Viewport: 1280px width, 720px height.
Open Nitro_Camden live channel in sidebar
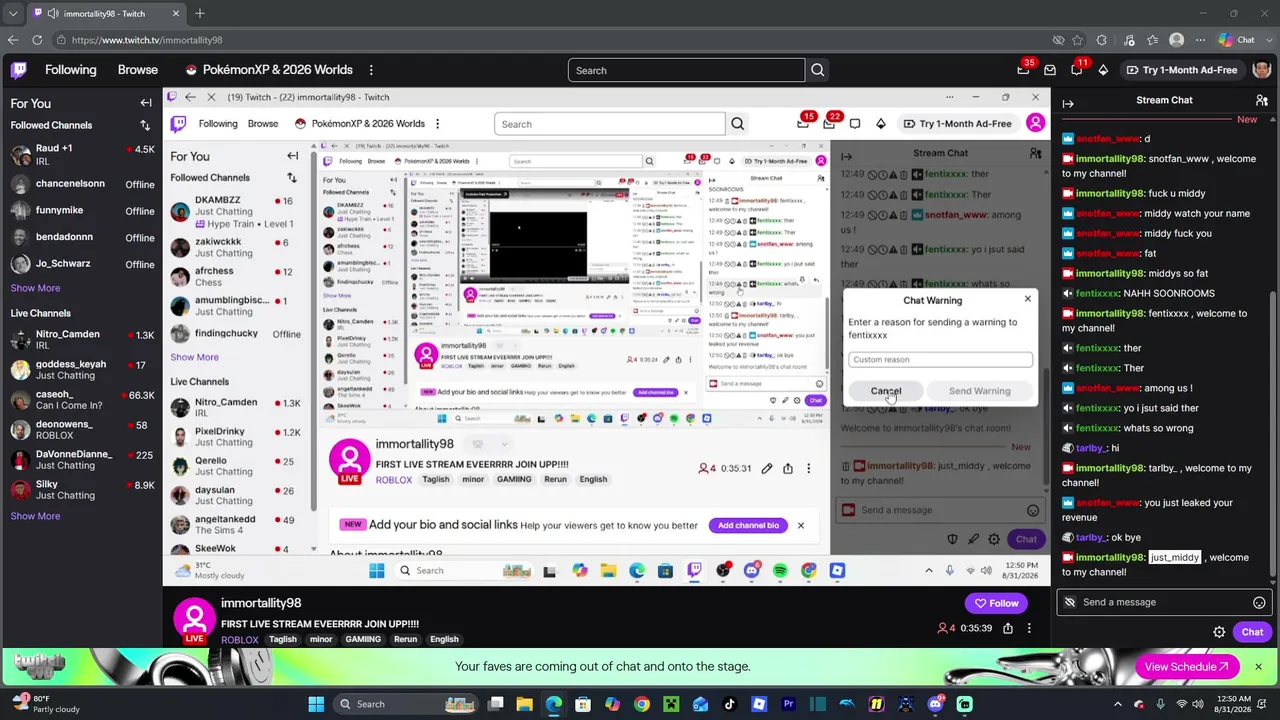coord(81,340)
